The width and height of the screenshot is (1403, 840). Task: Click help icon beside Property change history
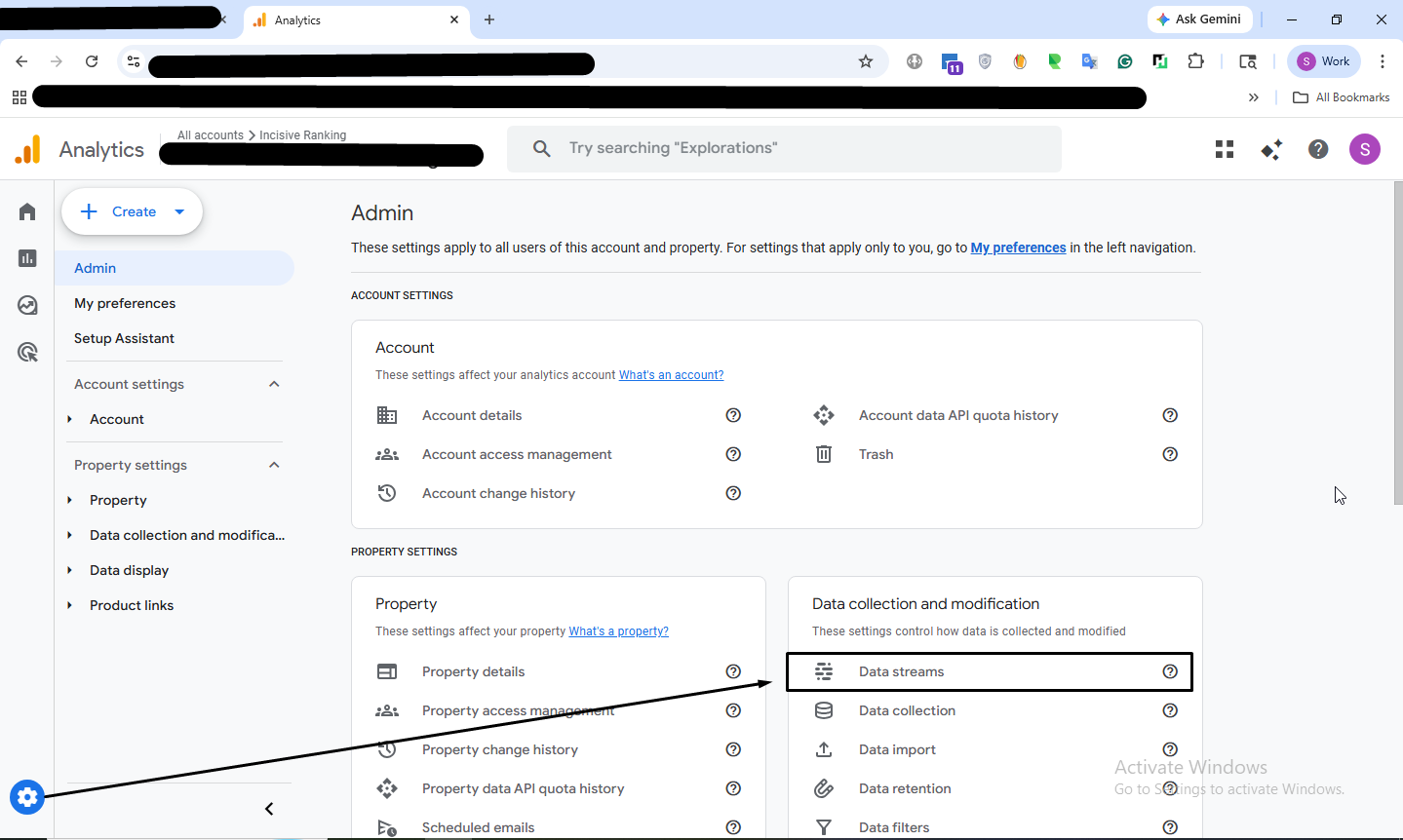[733, 749]
